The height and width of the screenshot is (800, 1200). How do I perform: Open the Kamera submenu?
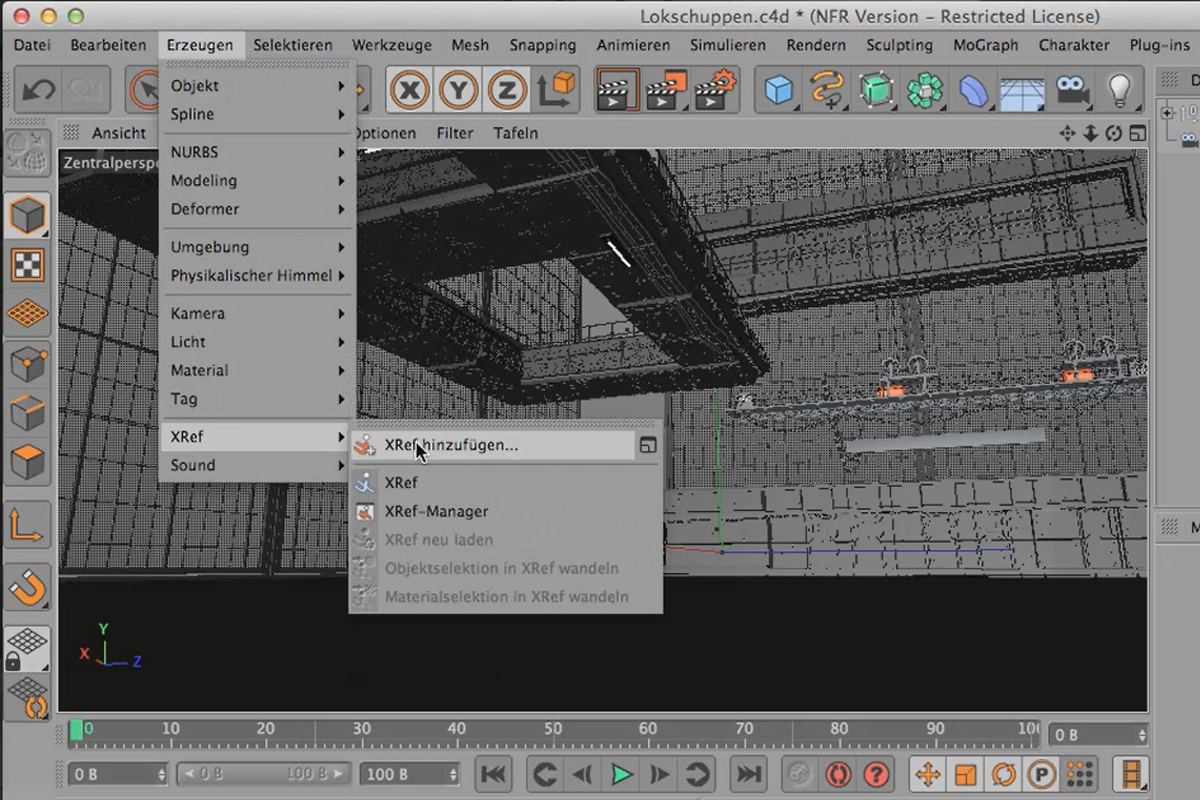point(257,313)
